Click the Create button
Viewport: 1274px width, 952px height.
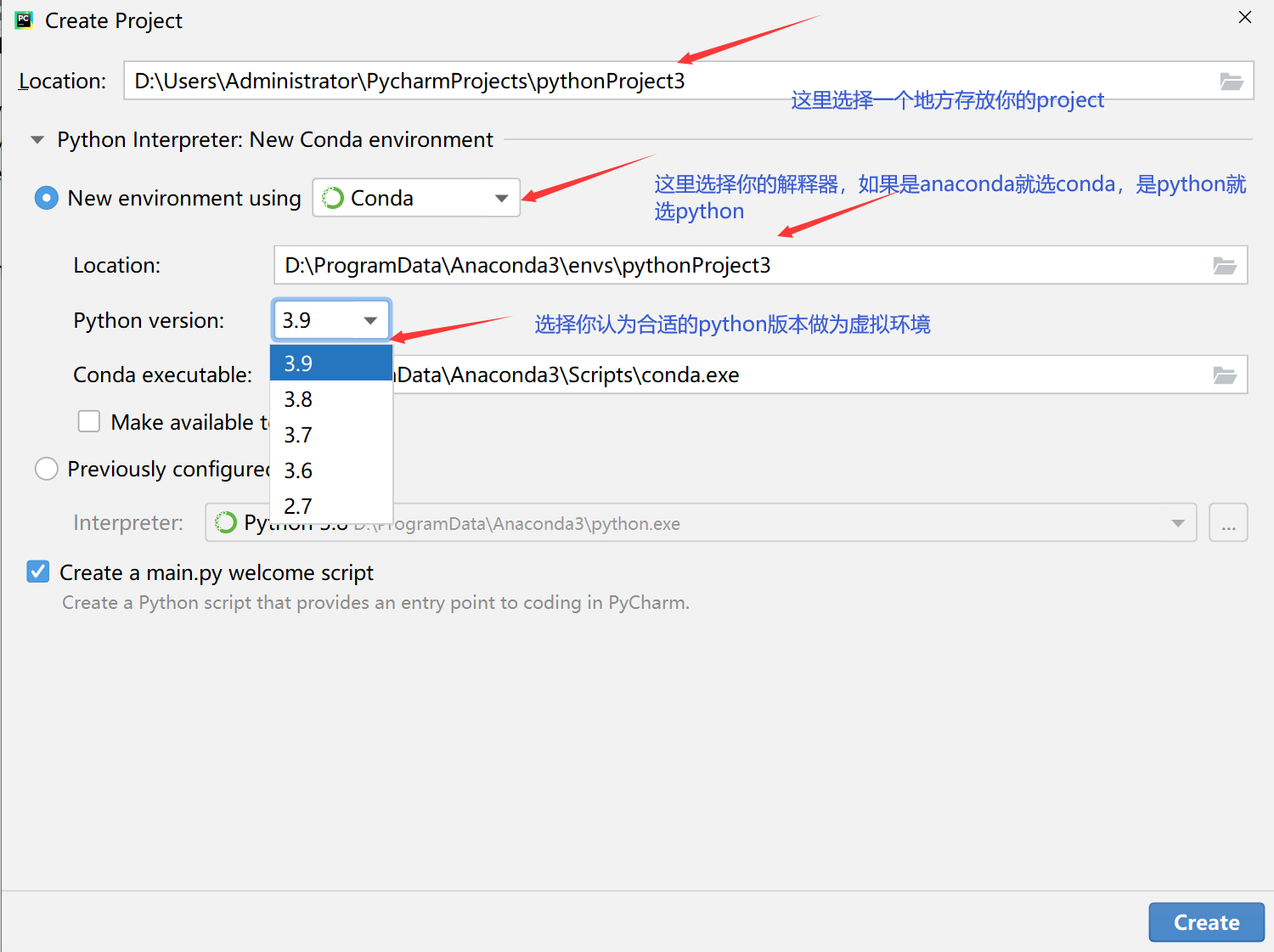coord(1206,922)
